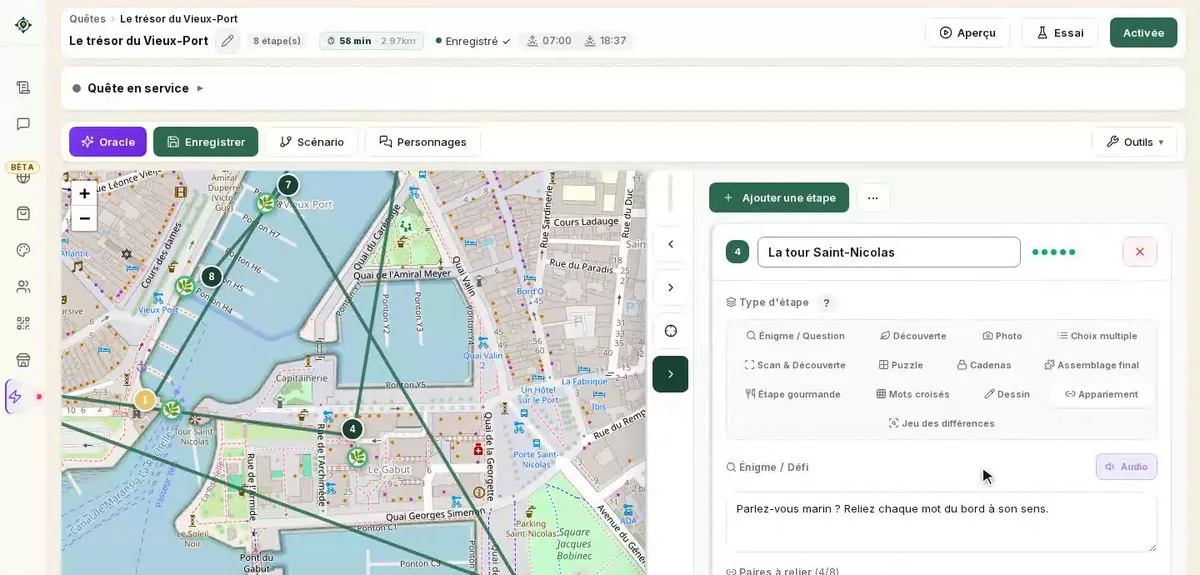
Task: Select the Choix multiple step type
Action: [1097, 336]
